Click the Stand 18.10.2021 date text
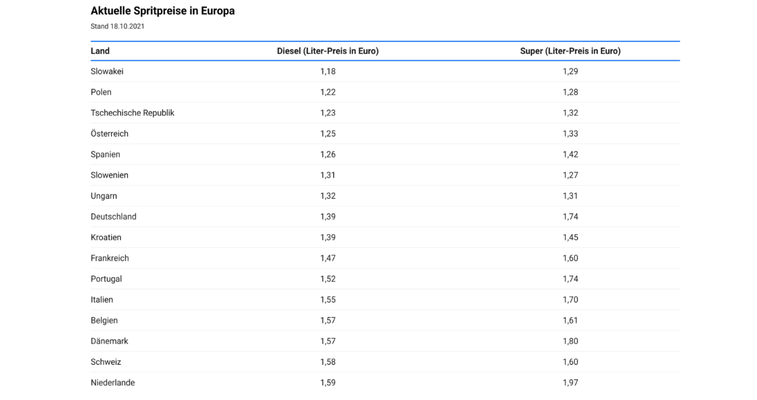 coord(117,27)
